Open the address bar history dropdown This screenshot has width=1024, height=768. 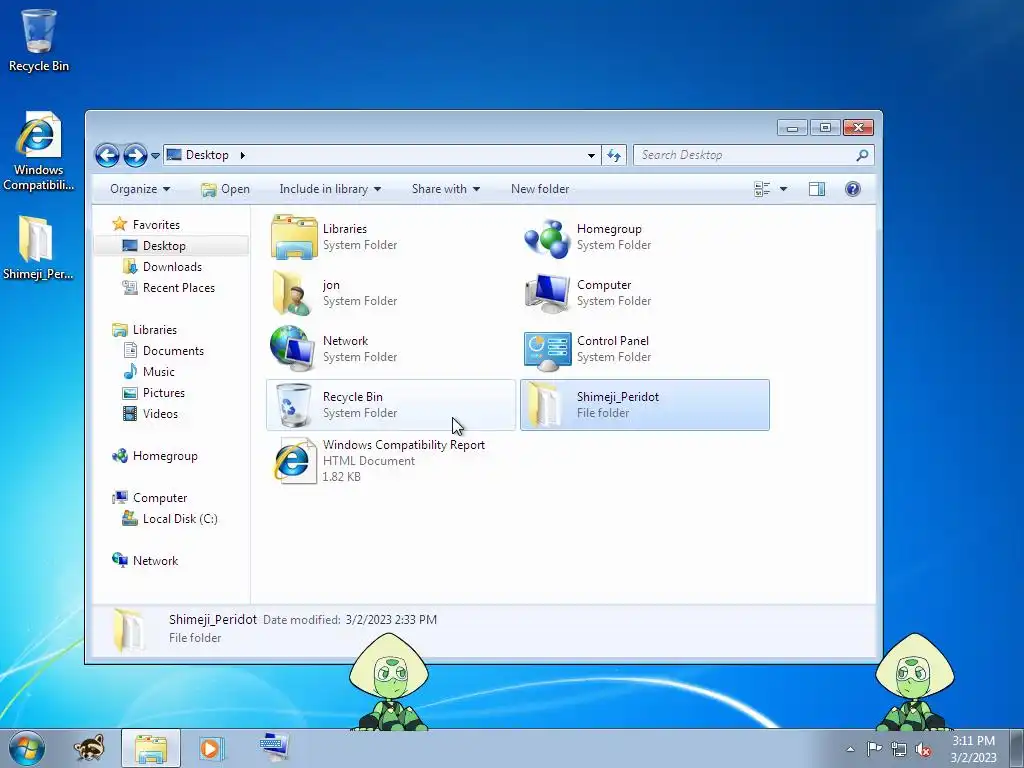point(591,155)
